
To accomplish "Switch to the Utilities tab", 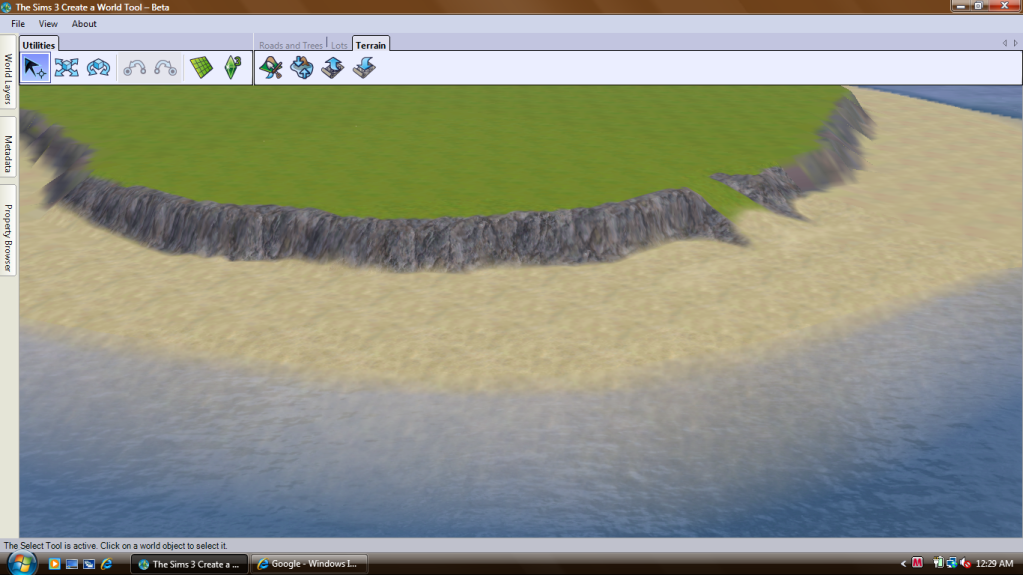I will 38,44.
